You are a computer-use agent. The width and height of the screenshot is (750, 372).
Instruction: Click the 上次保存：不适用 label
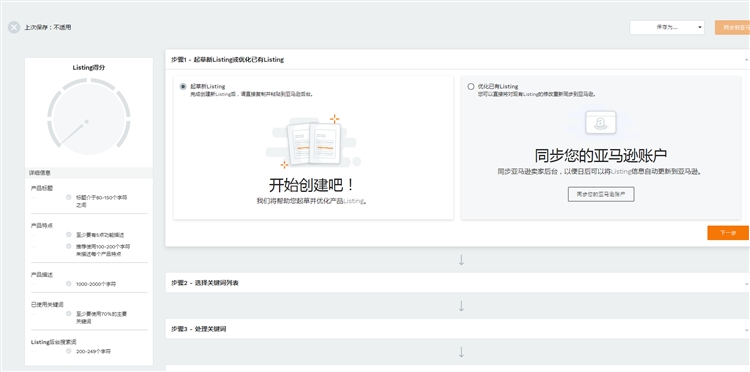pyautogui.click(x=48, y=27)
